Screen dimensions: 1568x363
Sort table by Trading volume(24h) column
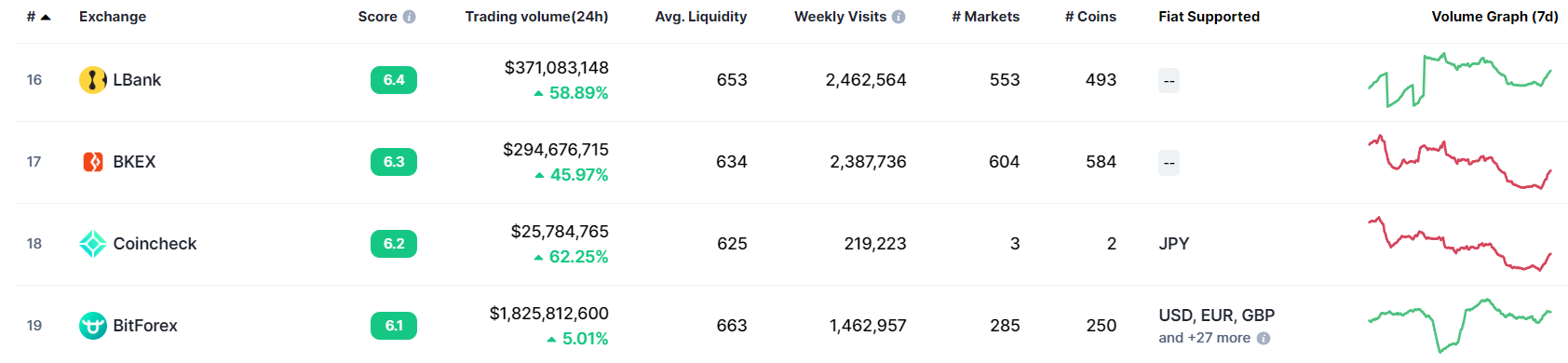tap(536, 17)
